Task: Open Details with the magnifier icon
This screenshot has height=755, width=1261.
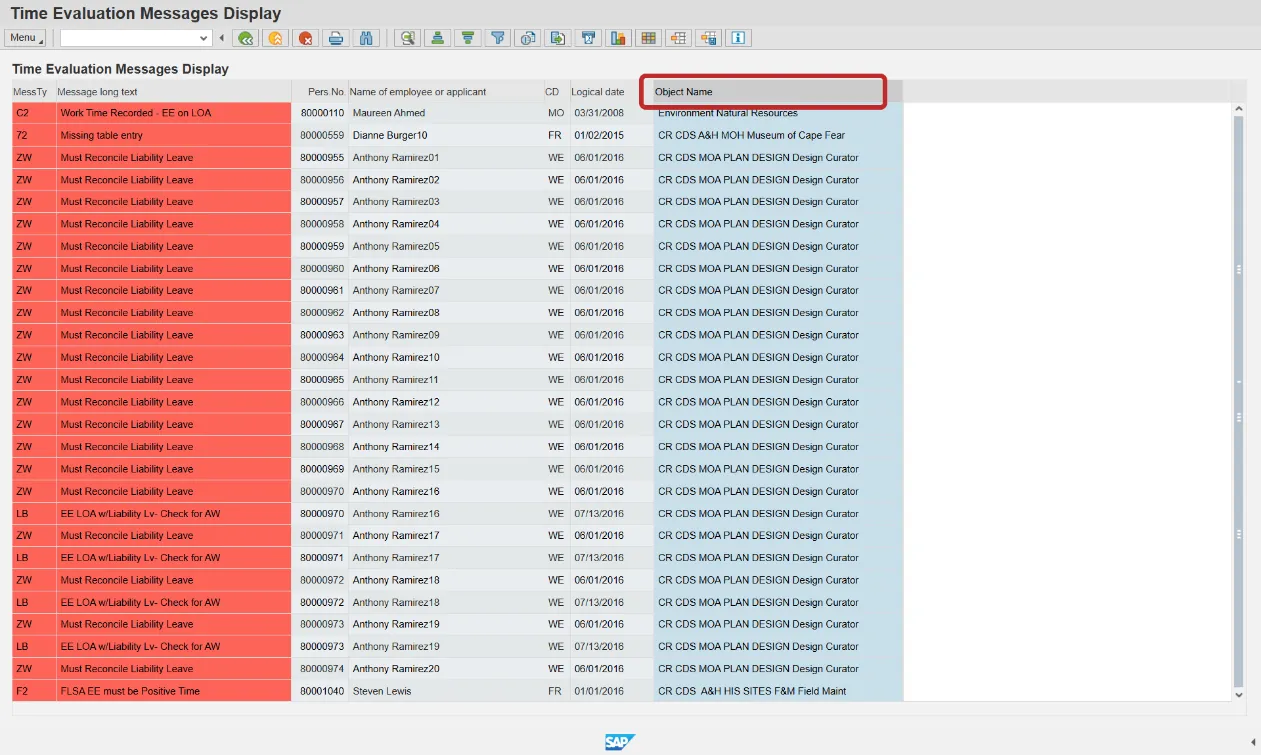Action: pyautogui.click(x=407, y=38)
